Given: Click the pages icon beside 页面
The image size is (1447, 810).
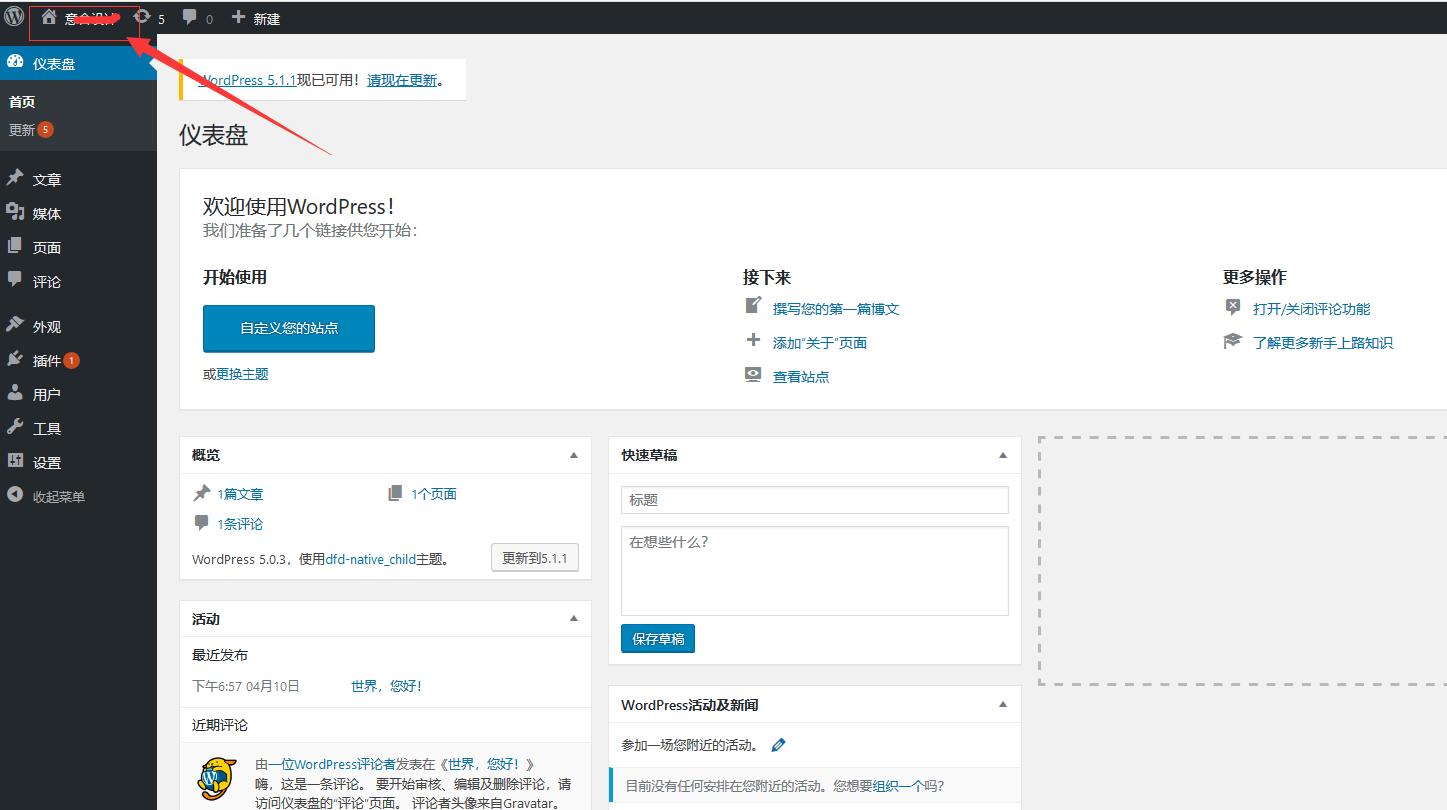Looking at the screenshot, I should (15, 246).
